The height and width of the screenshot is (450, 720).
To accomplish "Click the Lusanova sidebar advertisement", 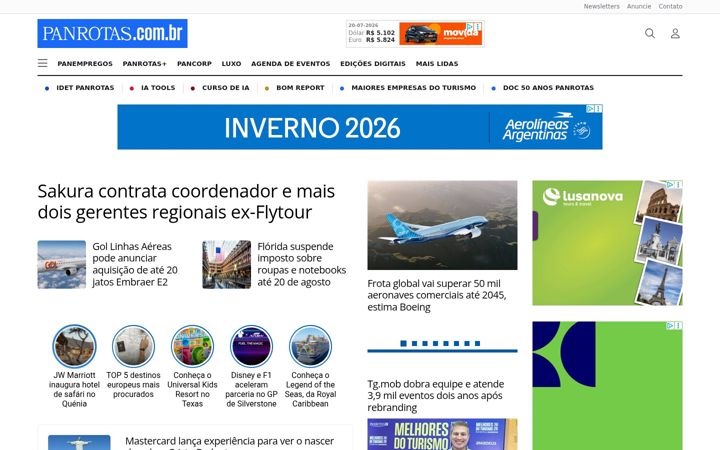I will 607,243.
